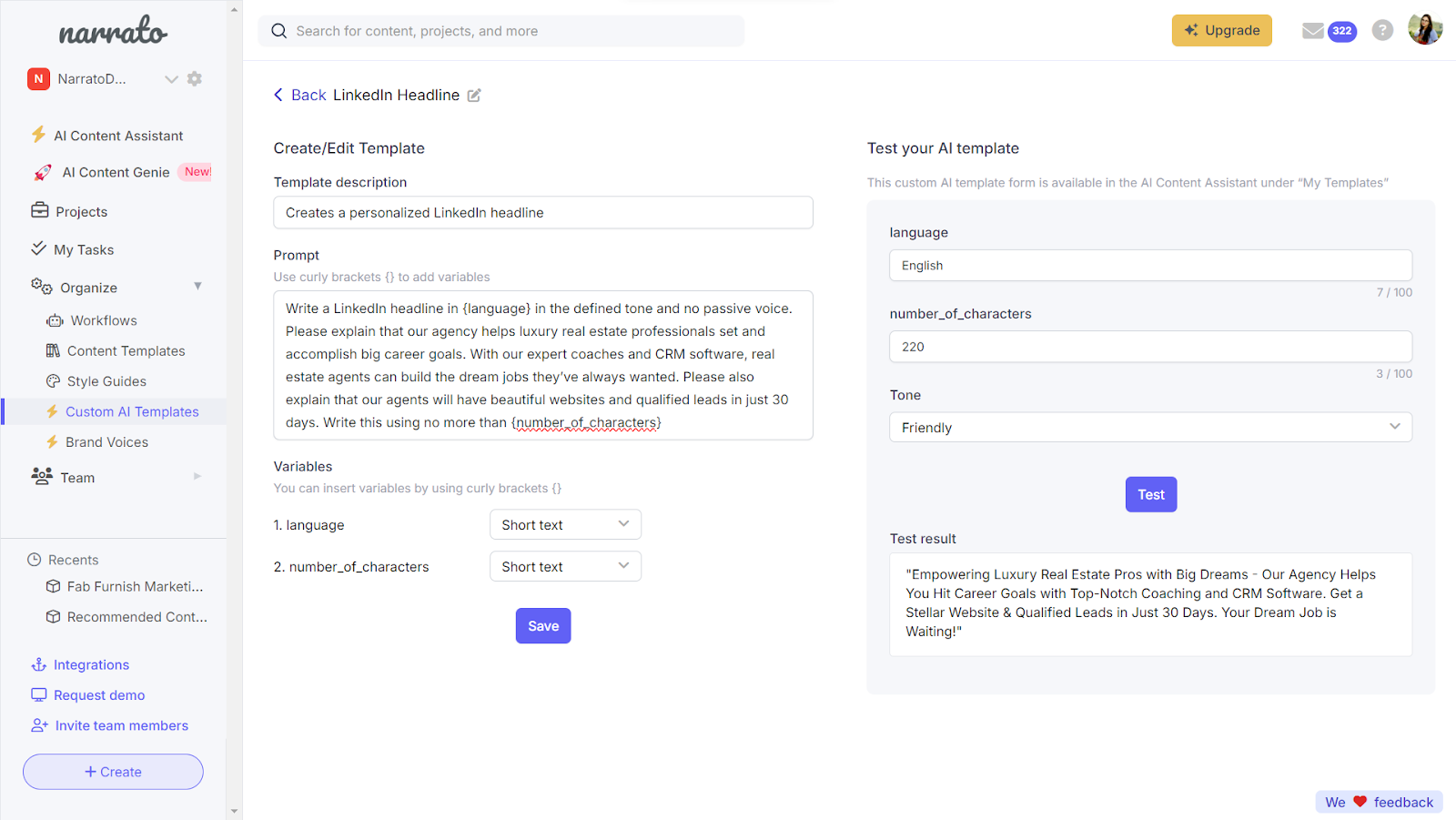Click the Request demo monitor icon
This screenshot has height=820, width=1456.
[38, 694]
